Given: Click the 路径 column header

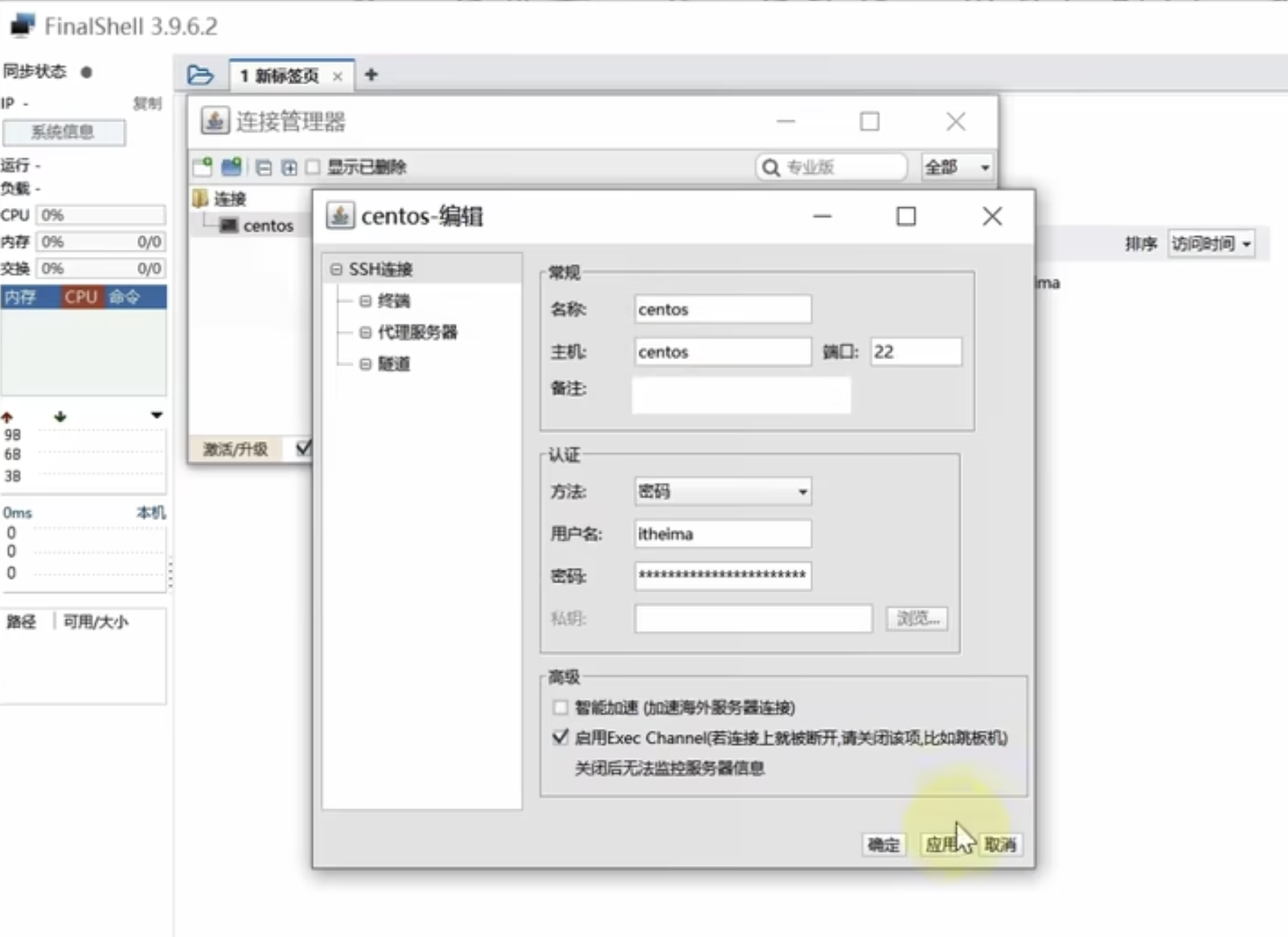Looking at the screenshot, I should click(x=22, y=622).
